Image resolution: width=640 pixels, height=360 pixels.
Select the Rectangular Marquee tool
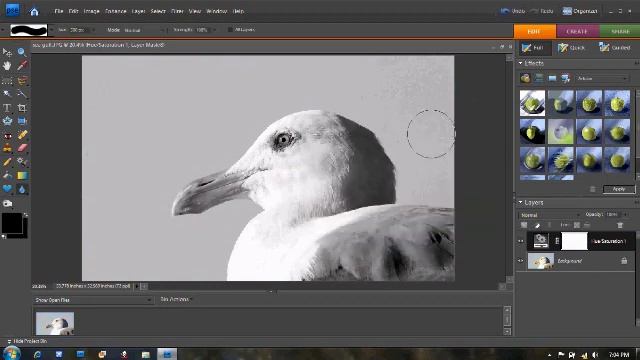(7, 80)
